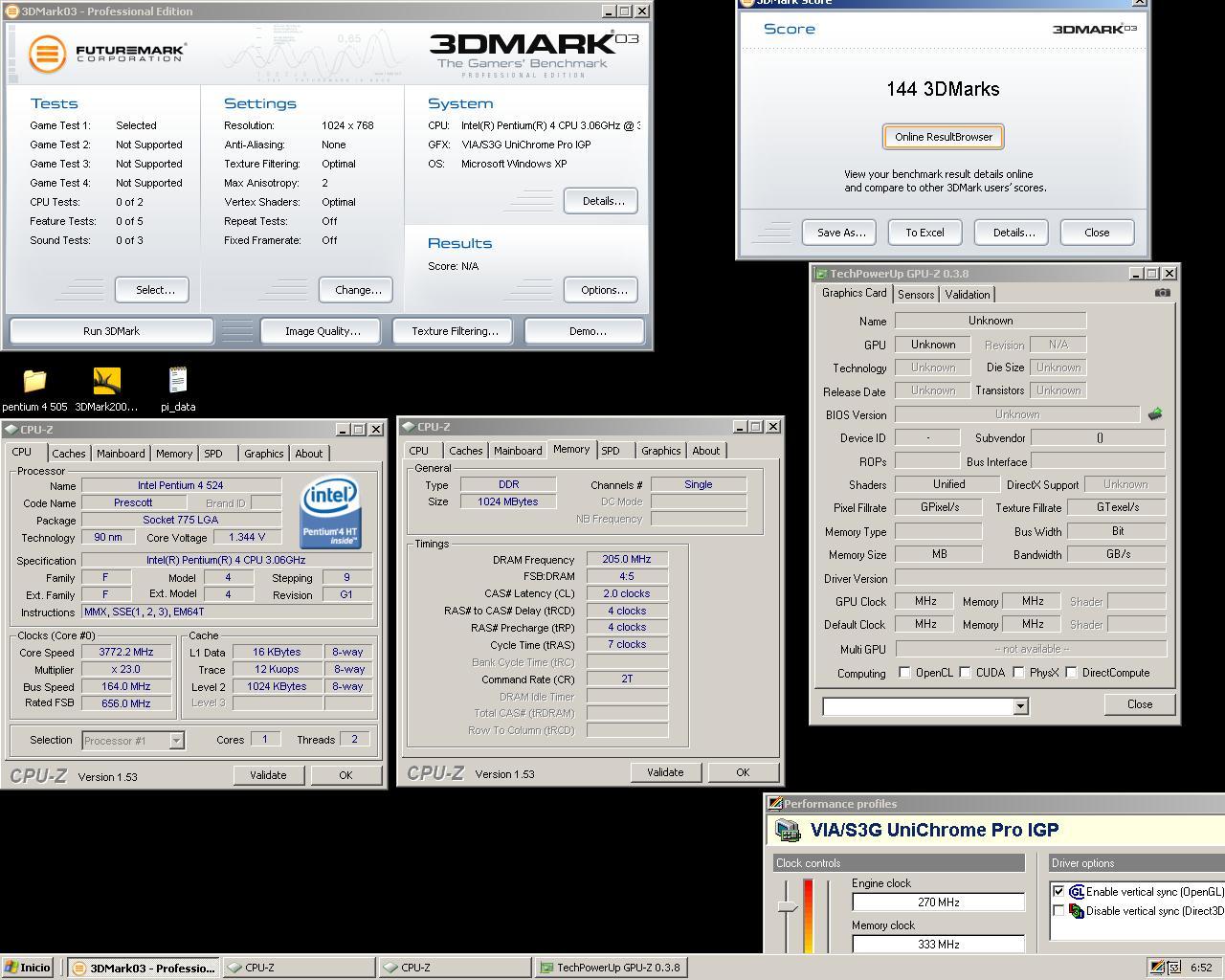Click Details... under System in 3DMark03
The image size is (1225, 980).
click(x=601, y=201)
